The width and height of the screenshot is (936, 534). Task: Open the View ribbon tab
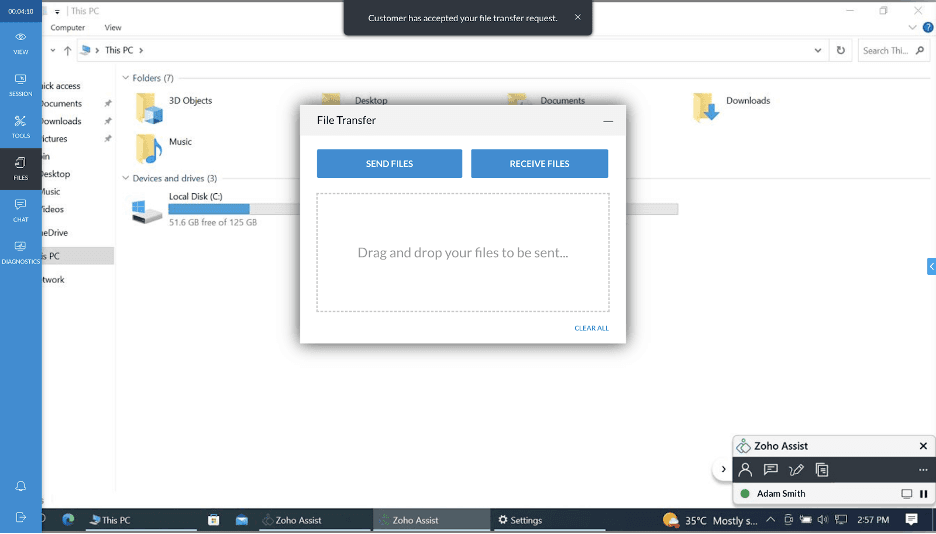pos(113,27)
